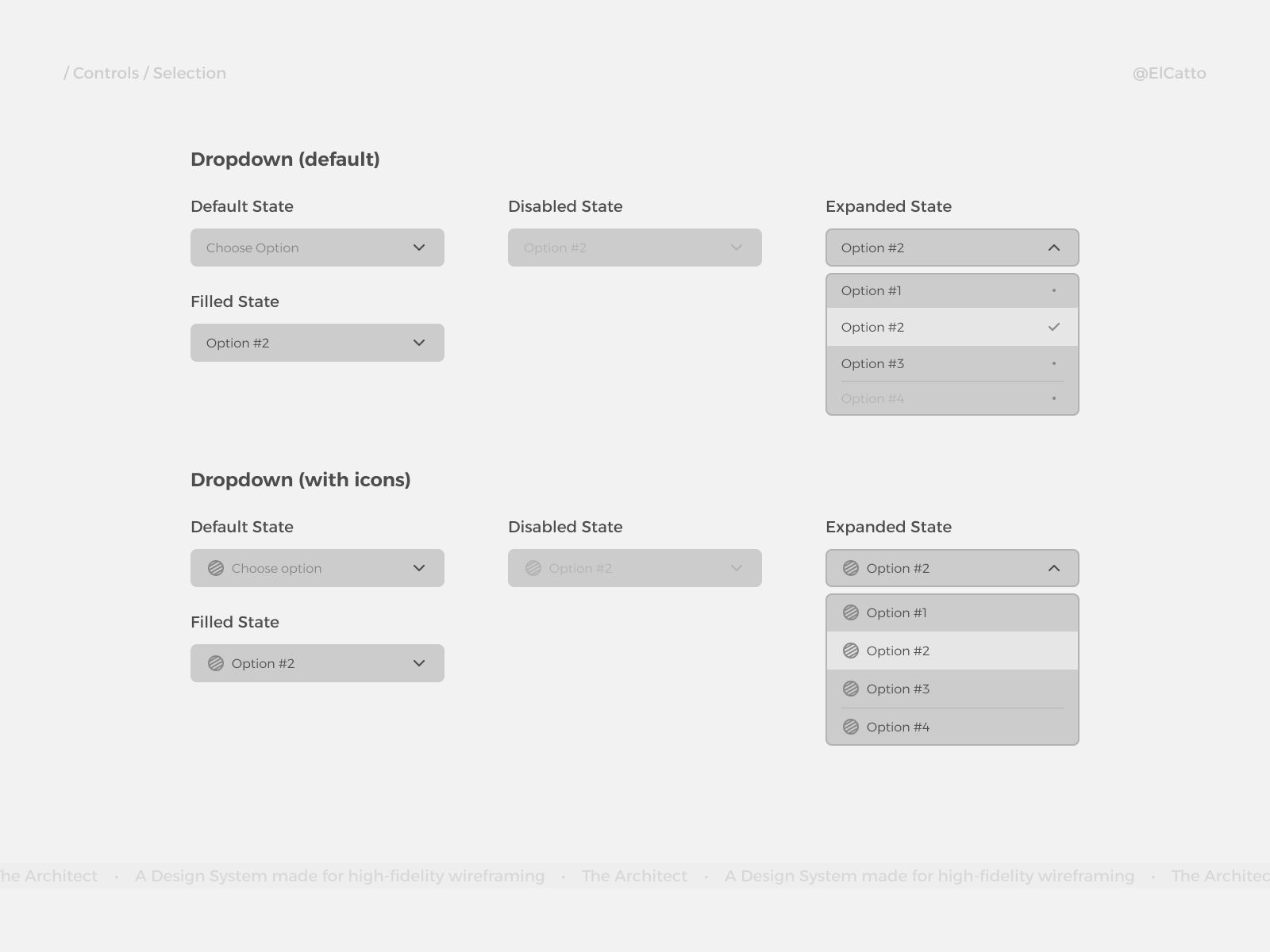Viewport: 1270px width, 952px height.
Task: Click the disabled Option #2 dropdown field
Action: (635, 248)
